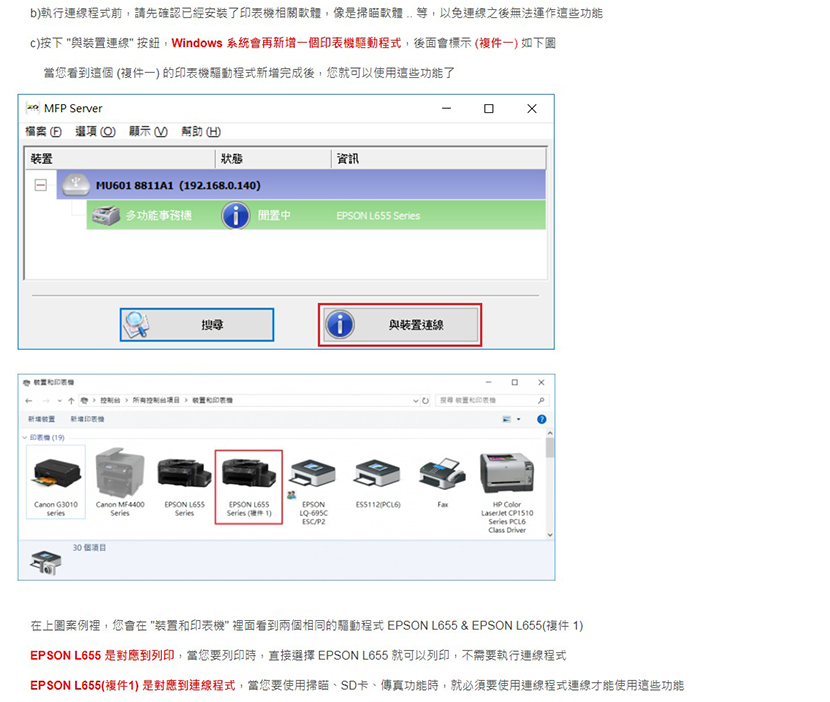Viewport: 830px width, 702px height.
Task: Open the view options dropdown arrow
Action: 519,419
